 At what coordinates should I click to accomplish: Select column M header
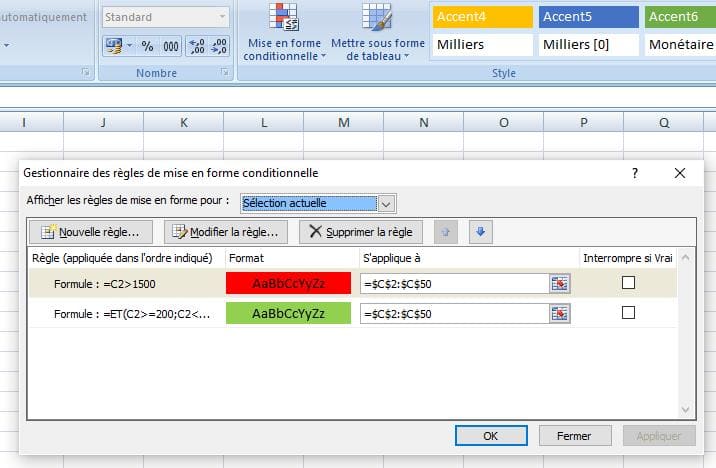click(343, 122)
